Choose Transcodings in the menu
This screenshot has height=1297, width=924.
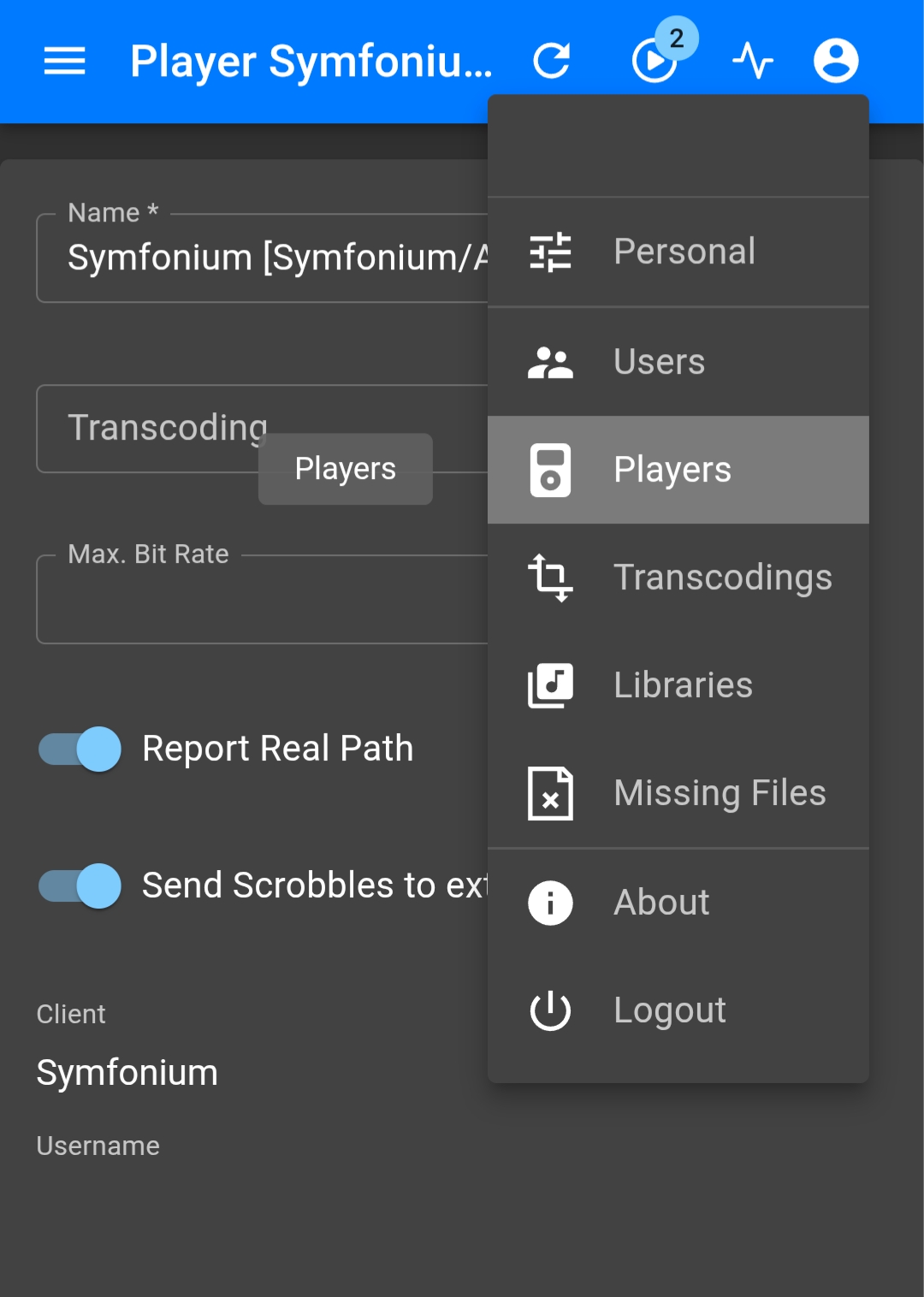click(722, 577)
